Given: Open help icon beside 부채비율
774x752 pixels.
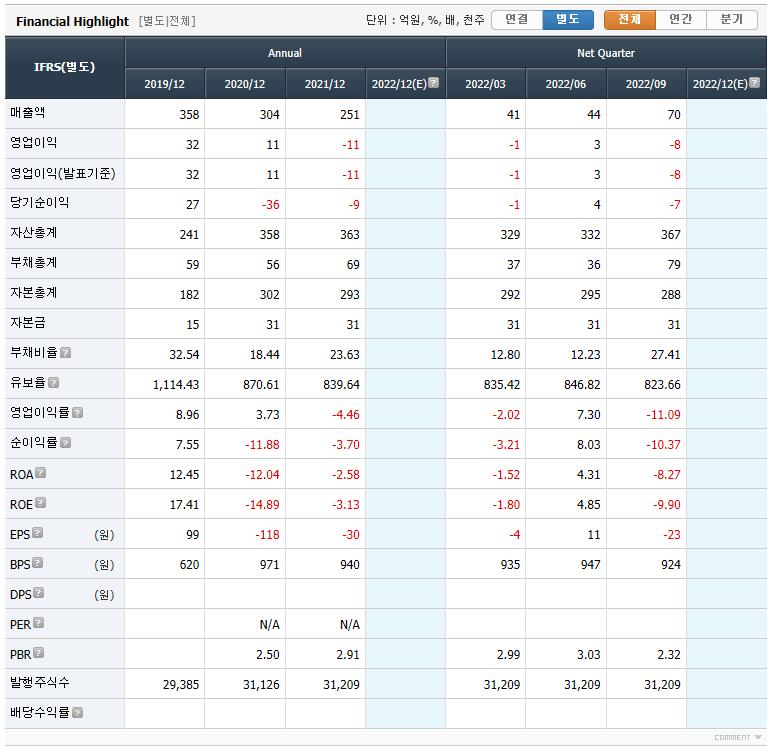Looking at the screenshot, I should click(66, 353).
